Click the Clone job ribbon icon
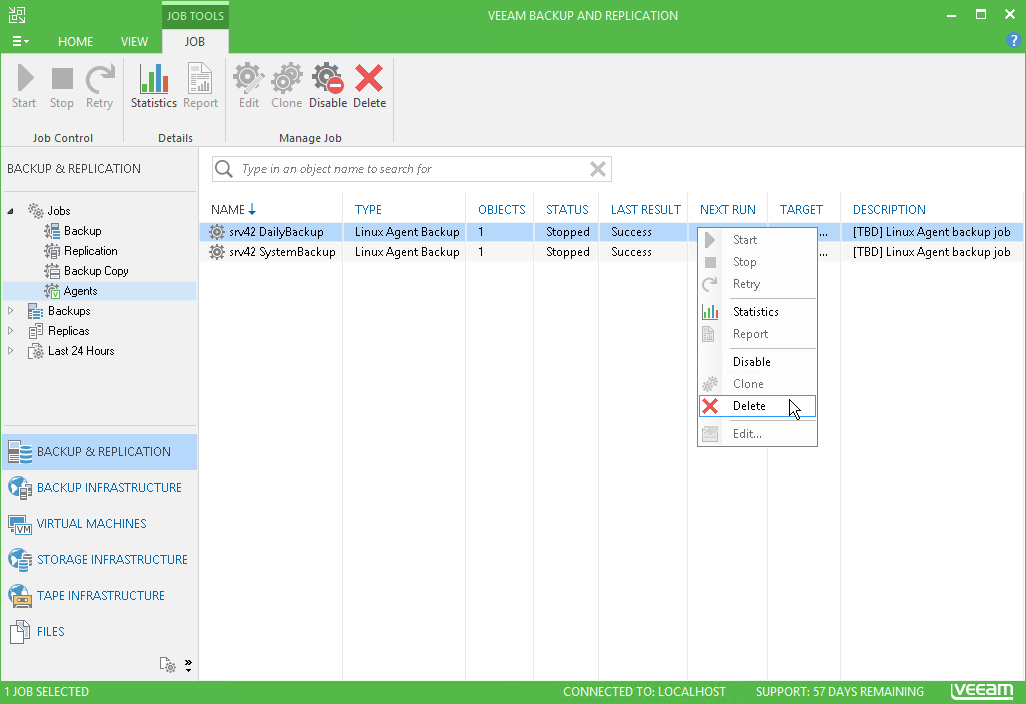Image resolution: width=1026 pixels, height=704 pixels. click(287, 86)
